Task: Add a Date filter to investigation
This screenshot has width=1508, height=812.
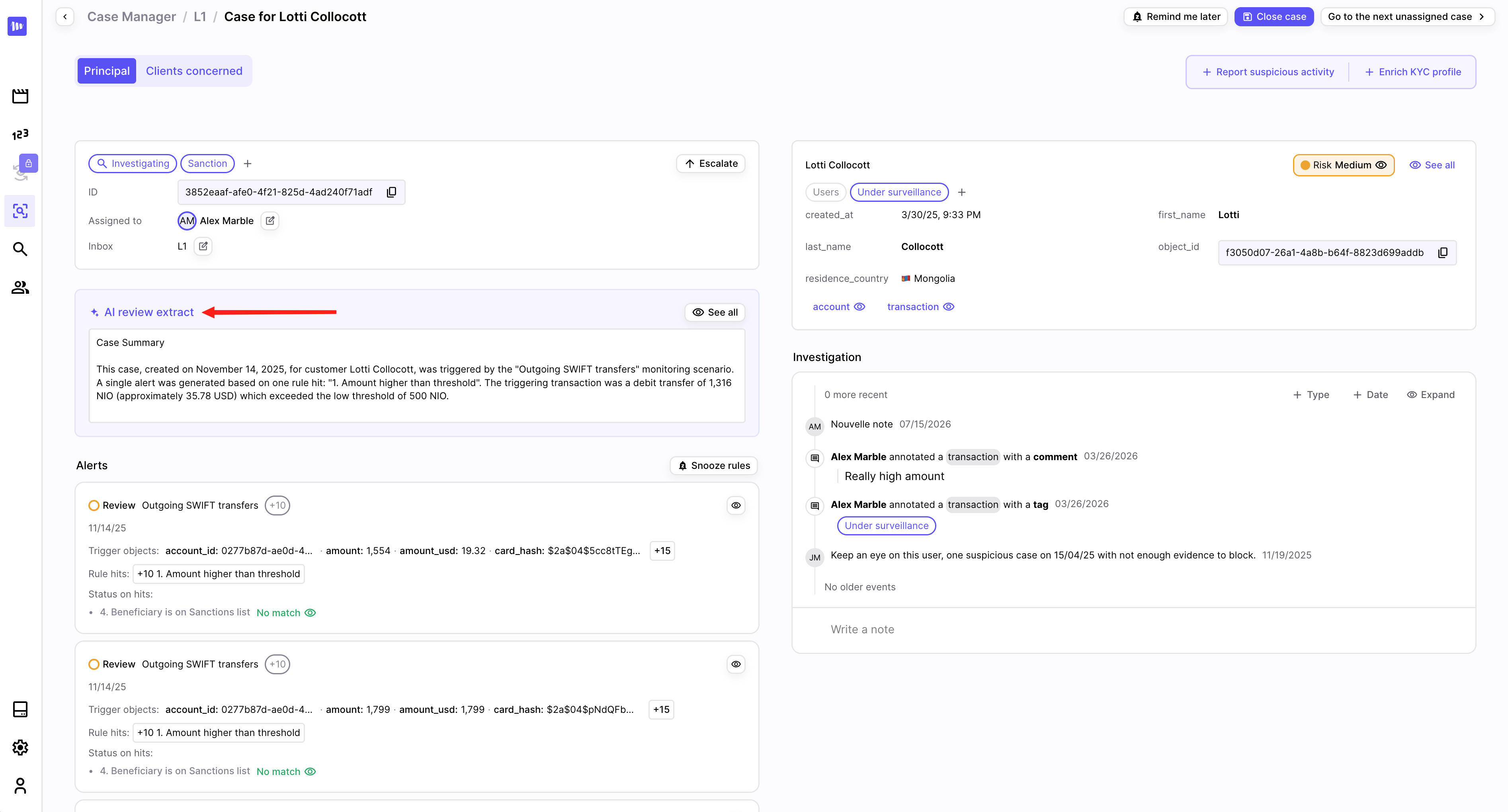Action: 1370,394
